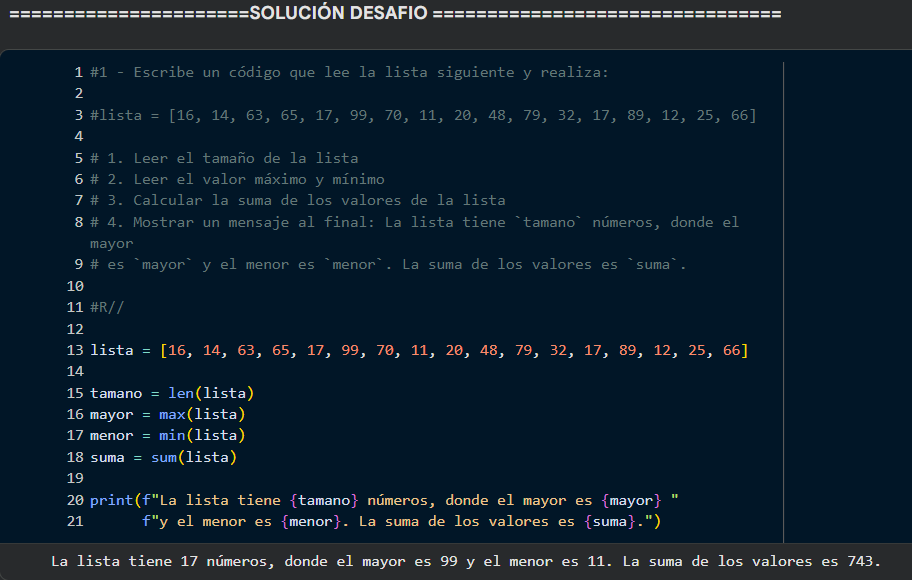
Task: Click the 'min' function on line 17
Action: point(172,435)
